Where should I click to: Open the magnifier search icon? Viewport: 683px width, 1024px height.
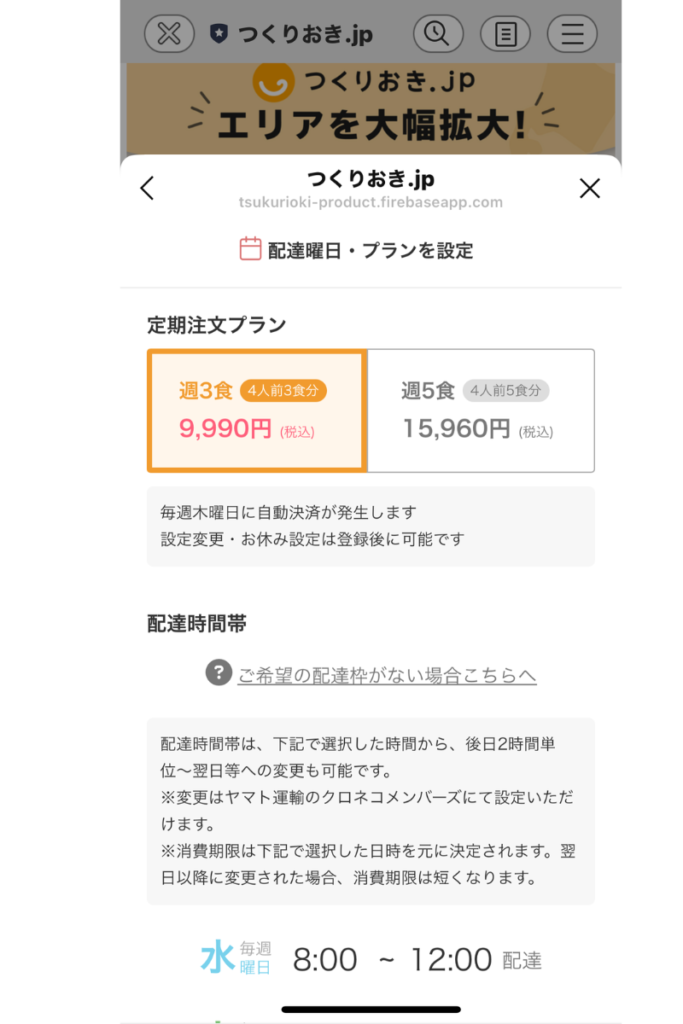point(438,33)
